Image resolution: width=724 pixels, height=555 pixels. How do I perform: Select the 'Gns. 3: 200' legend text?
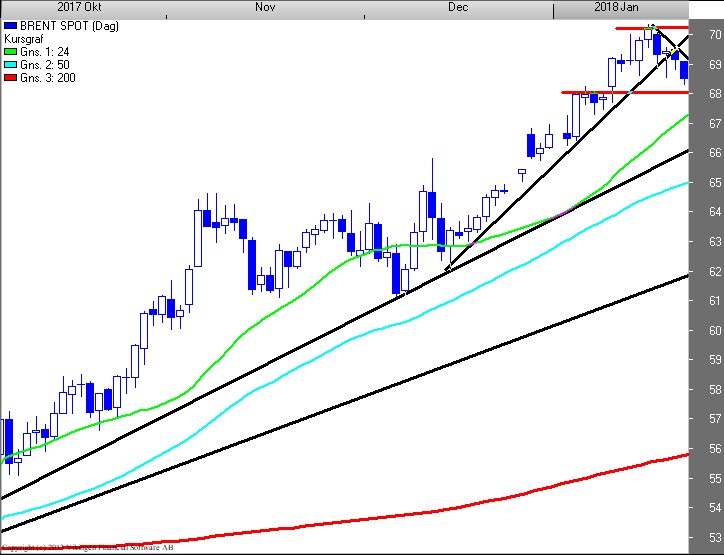click(x=48, y=78)
